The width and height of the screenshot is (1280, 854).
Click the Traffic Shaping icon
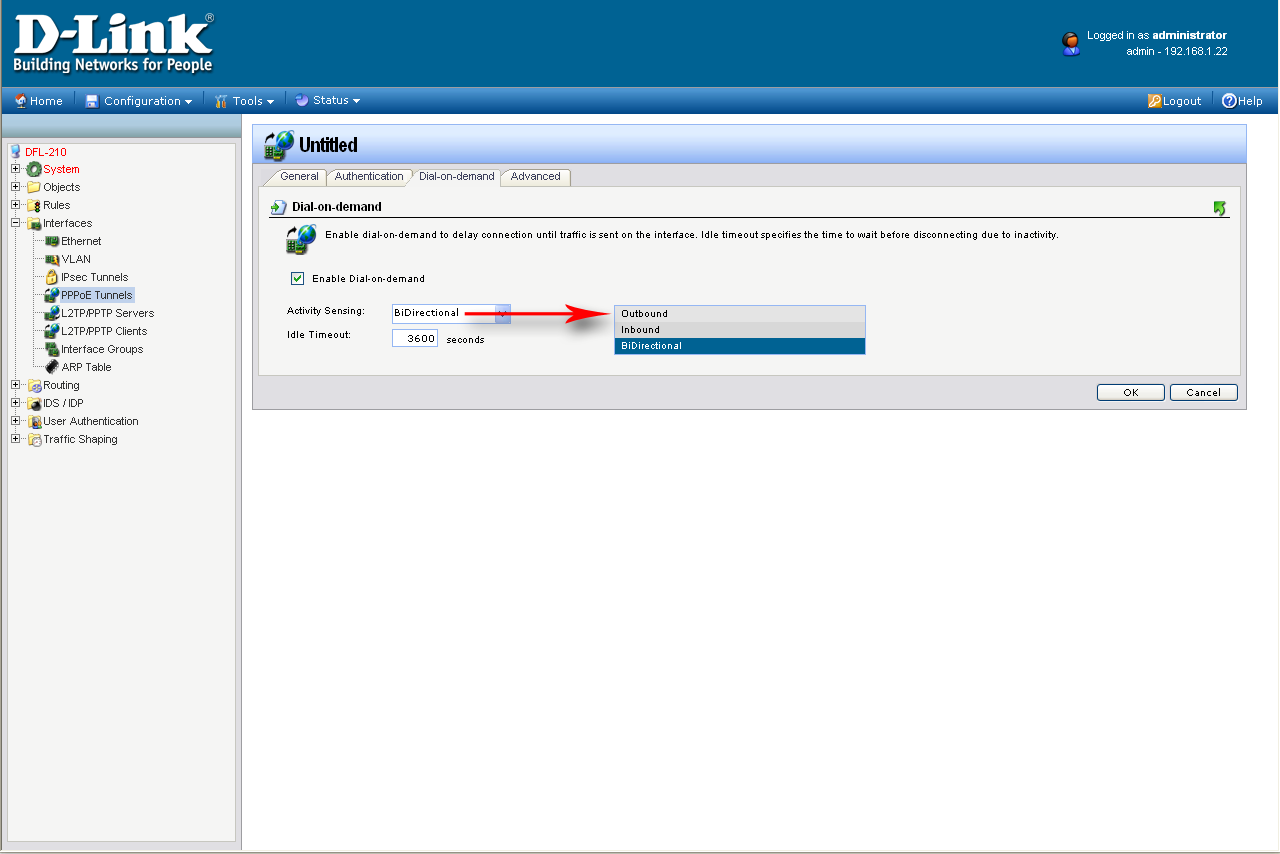[x=34, y=439]
